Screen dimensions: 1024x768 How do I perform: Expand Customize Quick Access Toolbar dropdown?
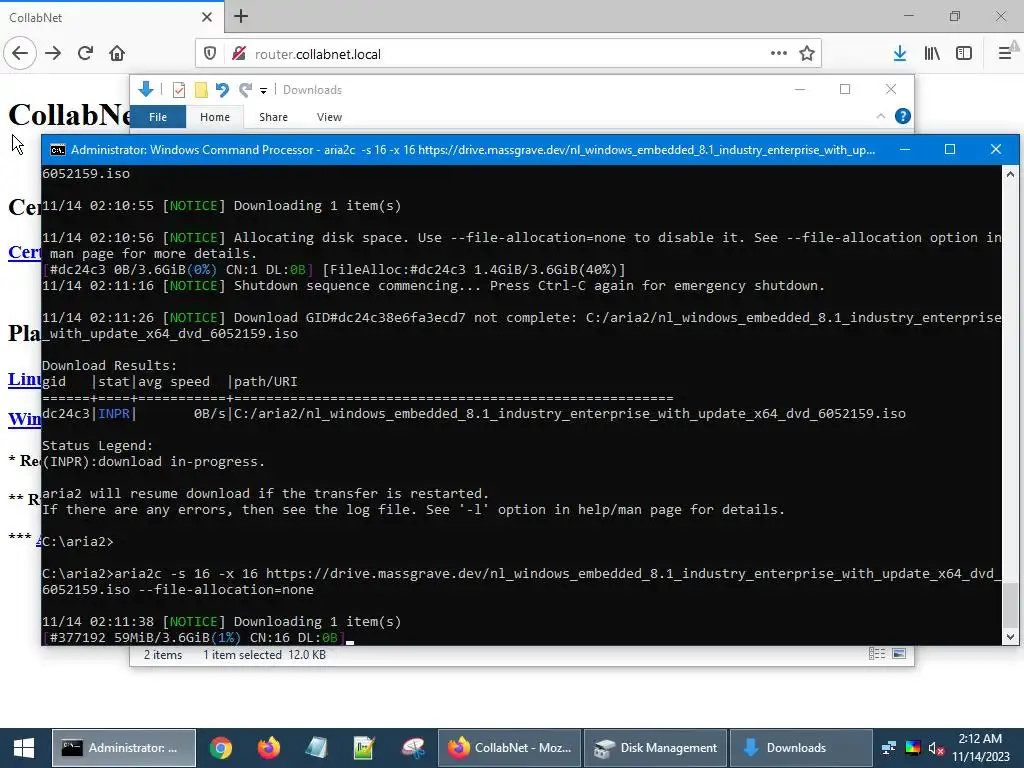263,91
